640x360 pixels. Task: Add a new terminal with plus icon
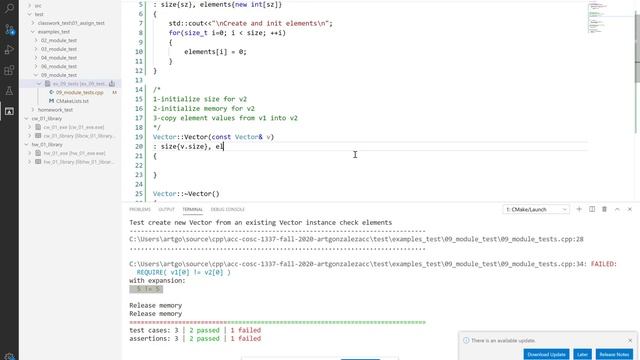[579, 209]
